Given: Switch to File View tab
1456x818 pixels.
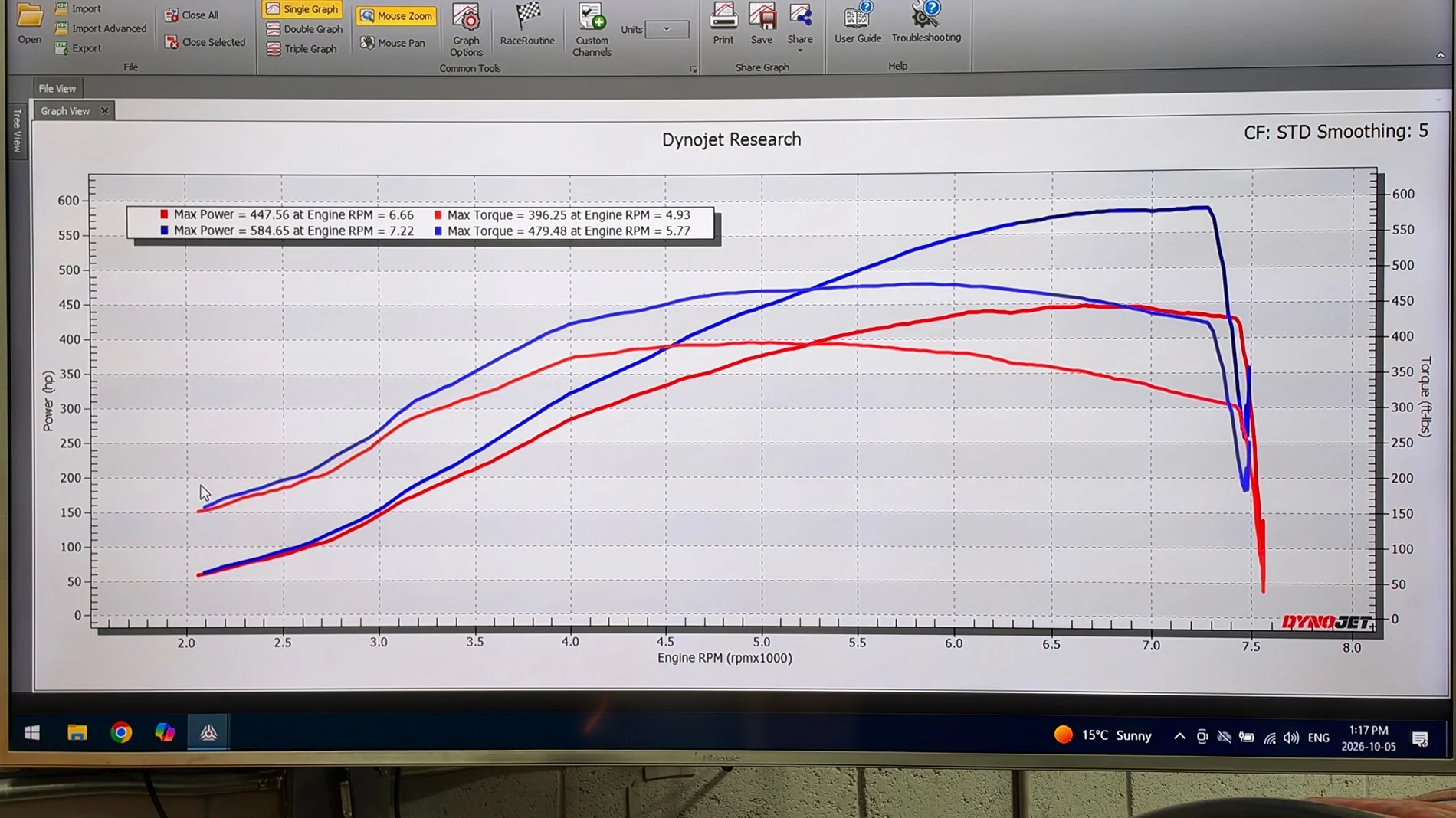Looking at the screenshot, I should click(x=57, y=88).
